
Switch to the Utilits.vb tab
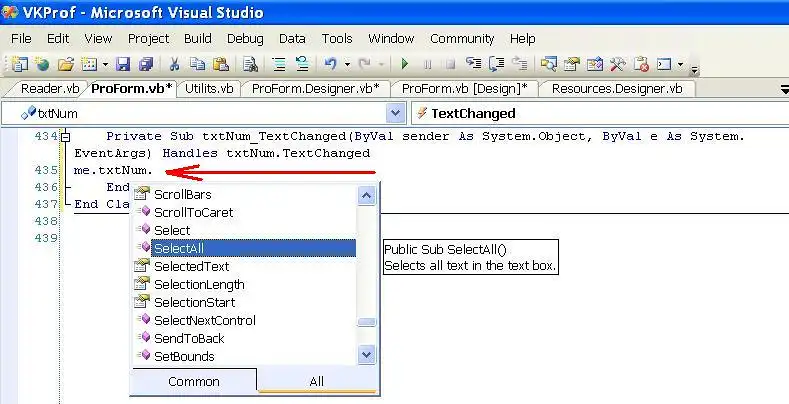pos(209,88)
